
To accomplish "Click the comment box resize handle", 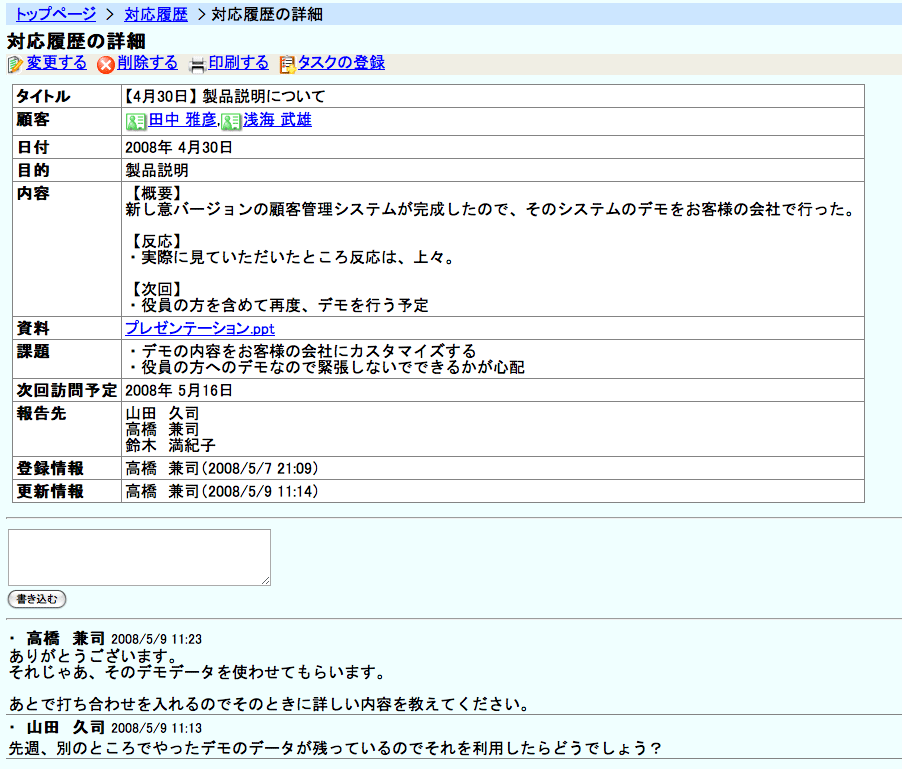I will tap(266, 581).
